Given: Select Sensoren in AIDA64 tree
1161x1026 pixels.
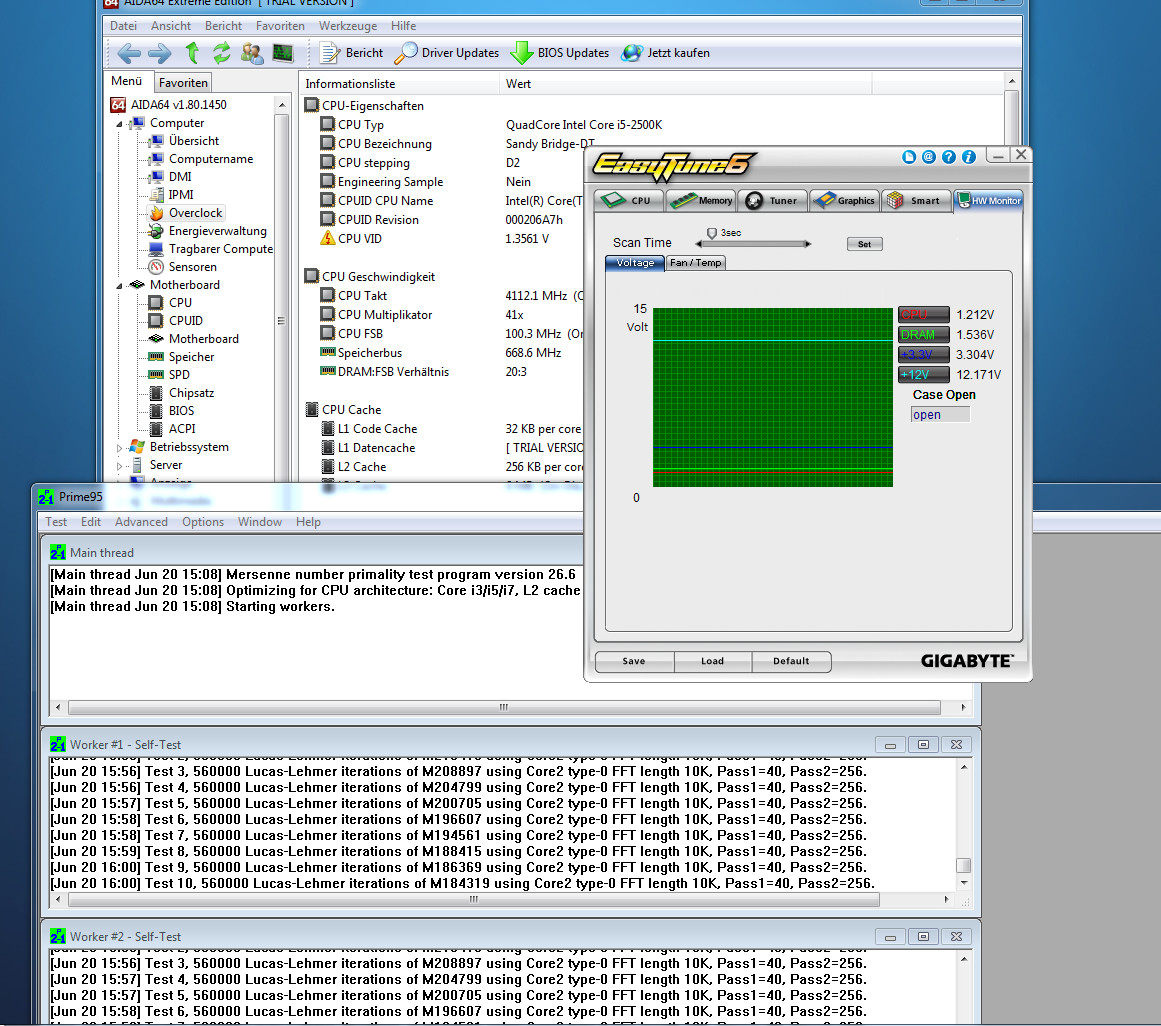Looking at the screenshot, I should tap(193, 267).
